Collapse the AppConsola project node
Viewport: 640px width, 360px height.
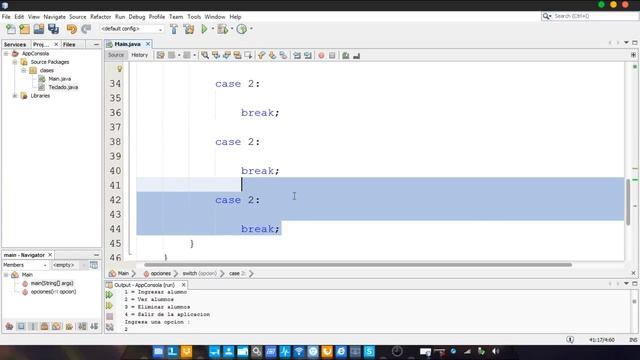click(x=6, y=53)
